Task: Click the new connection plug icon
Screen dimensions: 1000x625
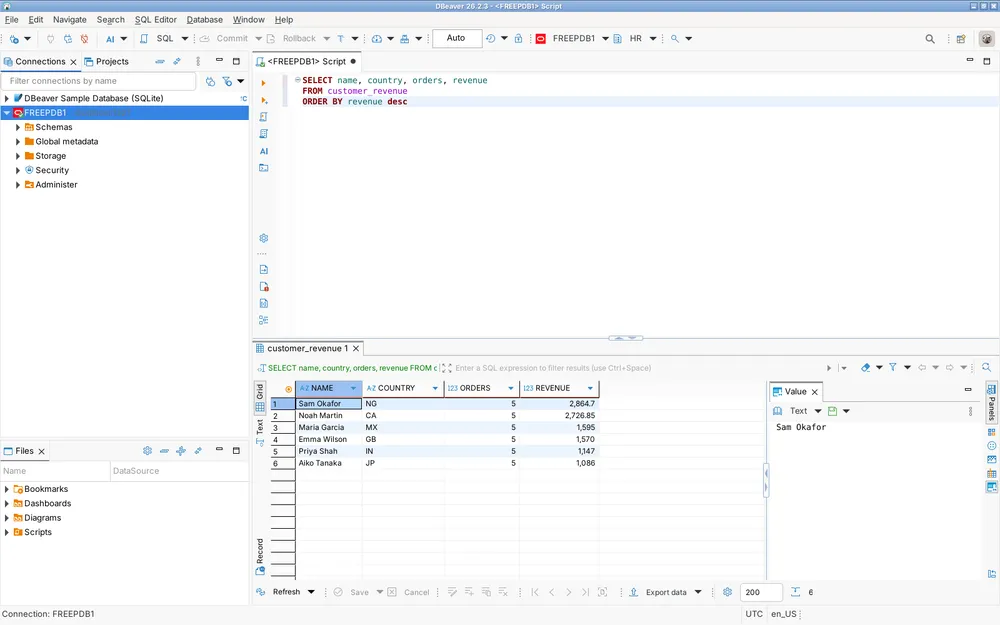Action: coord(14,39)
